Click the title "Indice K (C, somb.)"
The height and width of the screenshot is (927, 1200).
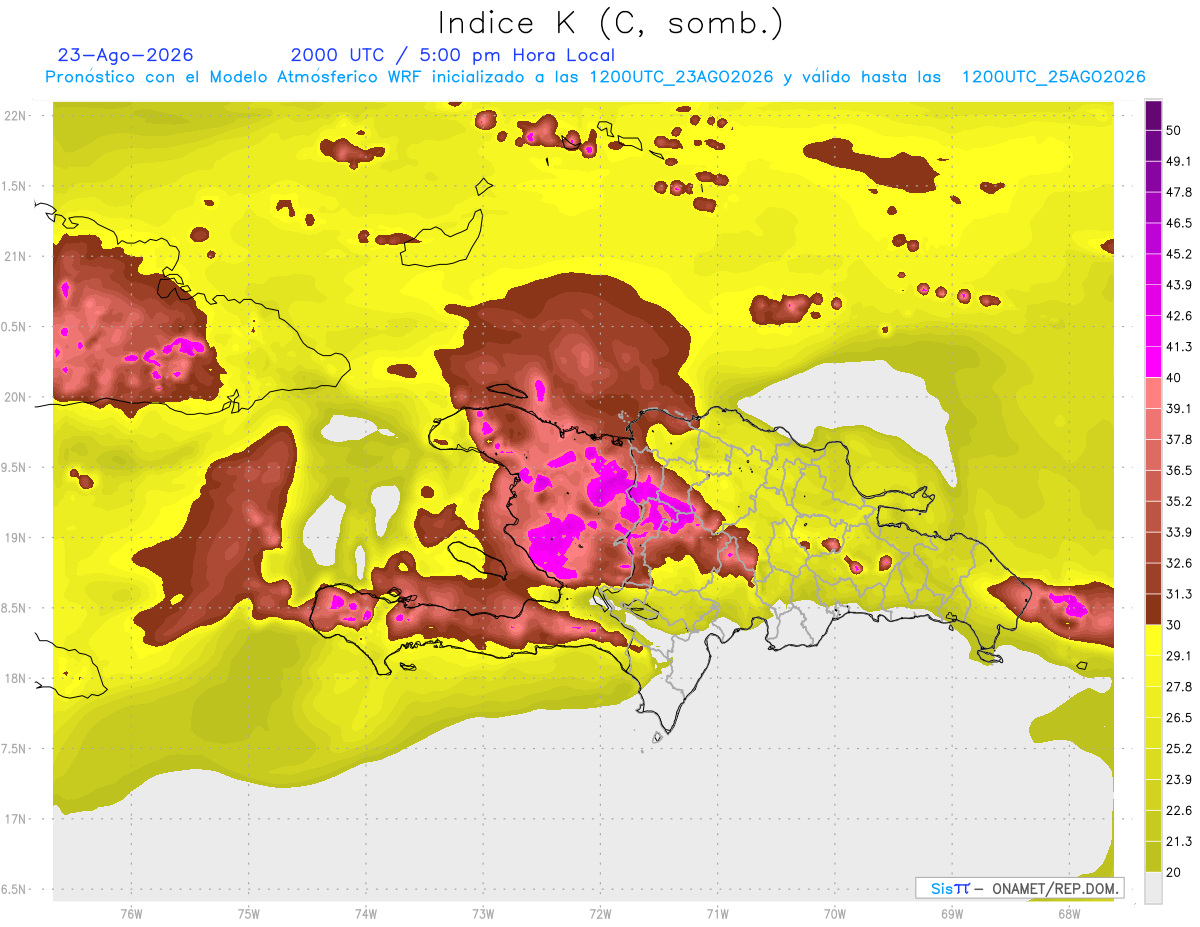click(x=610, y=23)
